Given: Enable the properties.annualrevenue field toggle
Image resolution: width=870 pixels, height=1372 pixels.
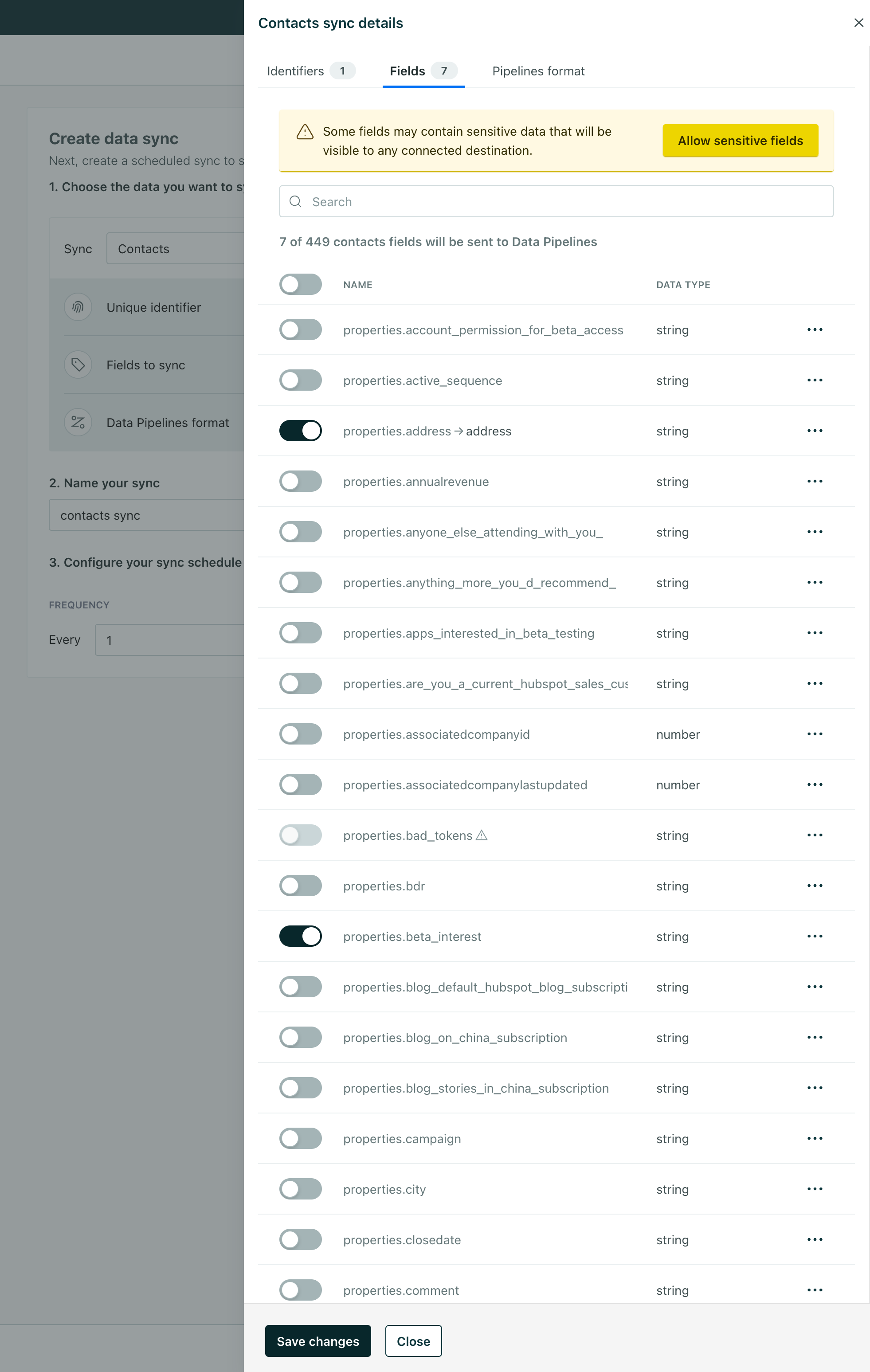Looking at the screenshot, I should tap(300, 481).
